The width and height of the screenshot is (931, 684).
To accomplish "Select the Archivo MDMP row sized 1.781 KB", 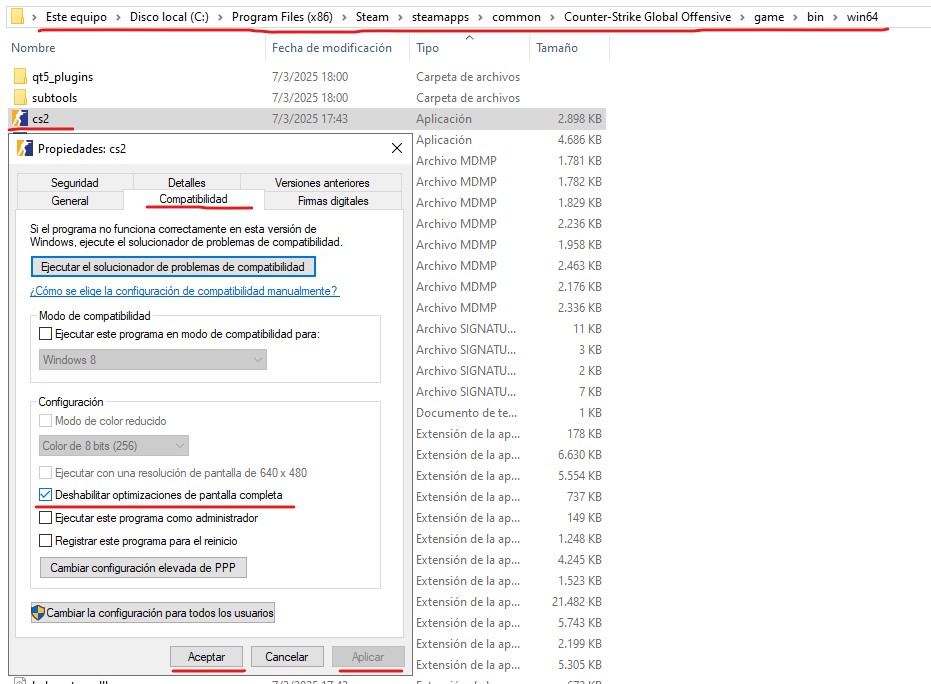I will (x=509, y=161).
